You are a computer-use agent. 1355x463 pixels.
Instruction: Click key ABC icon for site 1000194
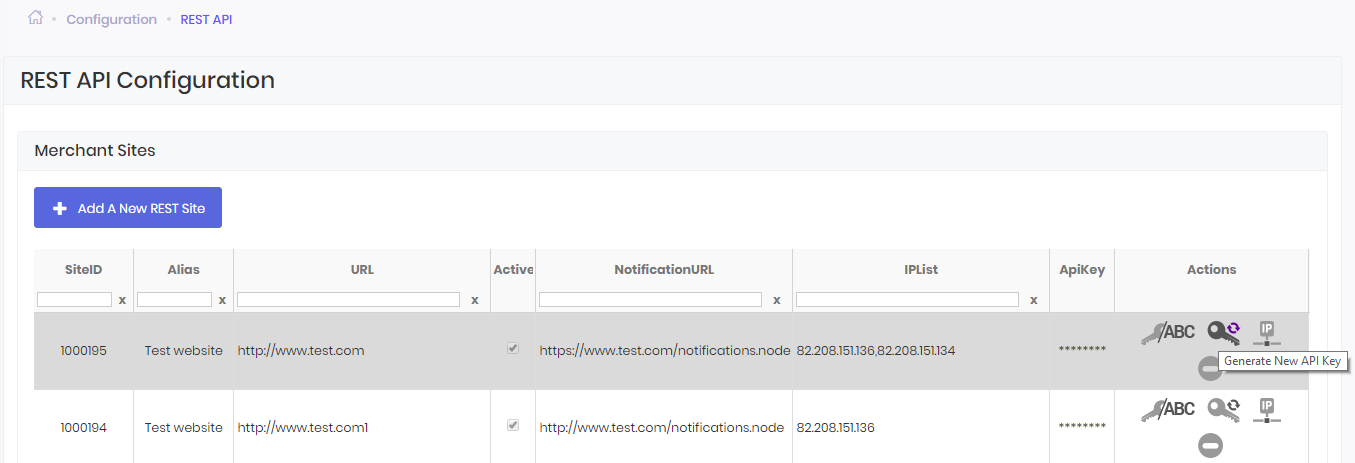[1168, 409]
